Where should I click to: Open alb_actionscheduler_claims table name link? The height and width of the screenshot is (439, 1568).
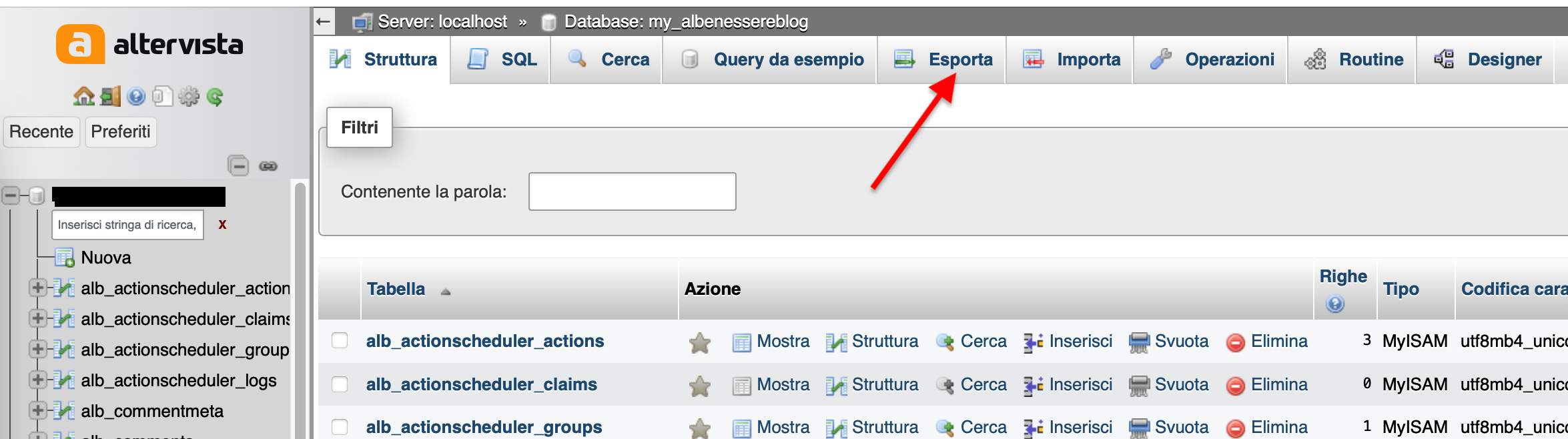click(x=482, y=384)
